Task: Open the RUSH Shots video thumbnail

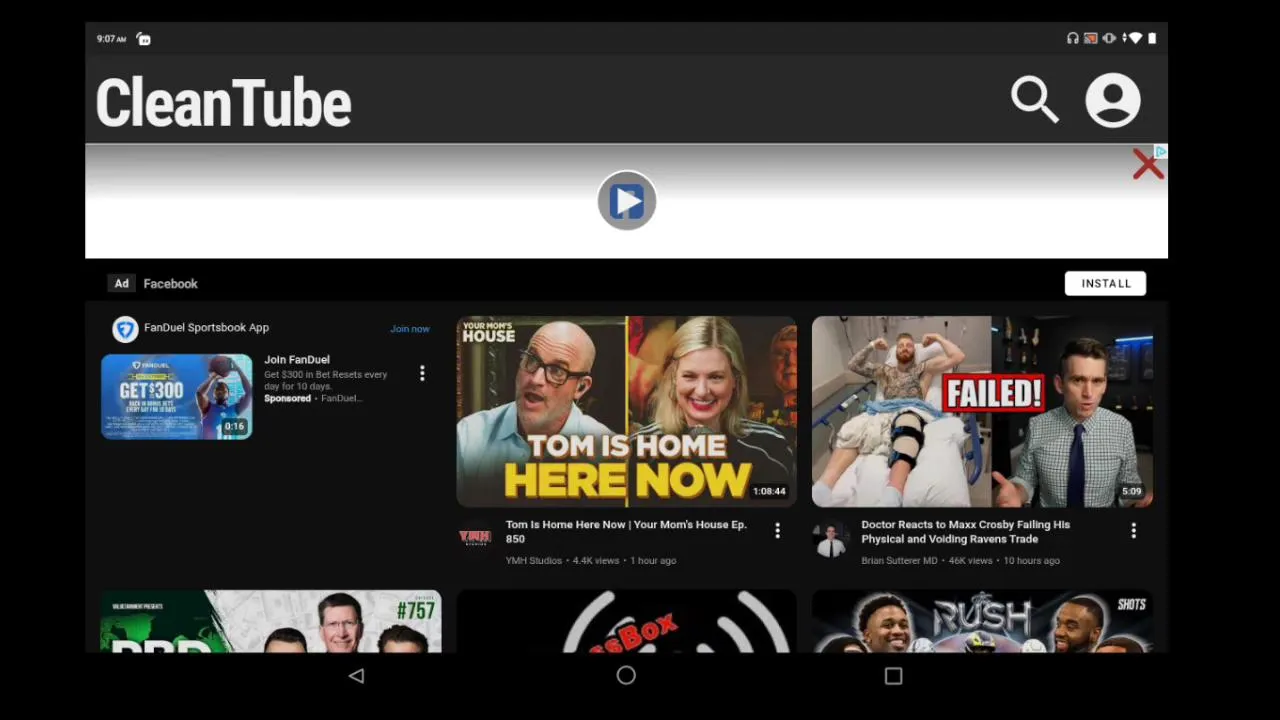Action: (x=982, y=621)
